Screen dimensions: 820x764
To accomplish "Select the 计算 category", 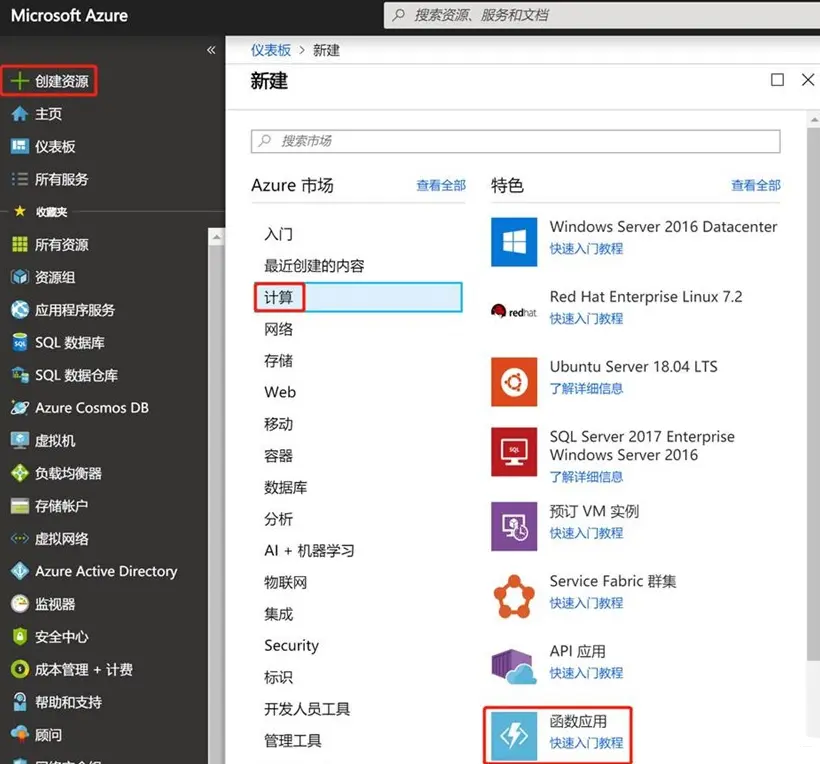I will (358, 297).
